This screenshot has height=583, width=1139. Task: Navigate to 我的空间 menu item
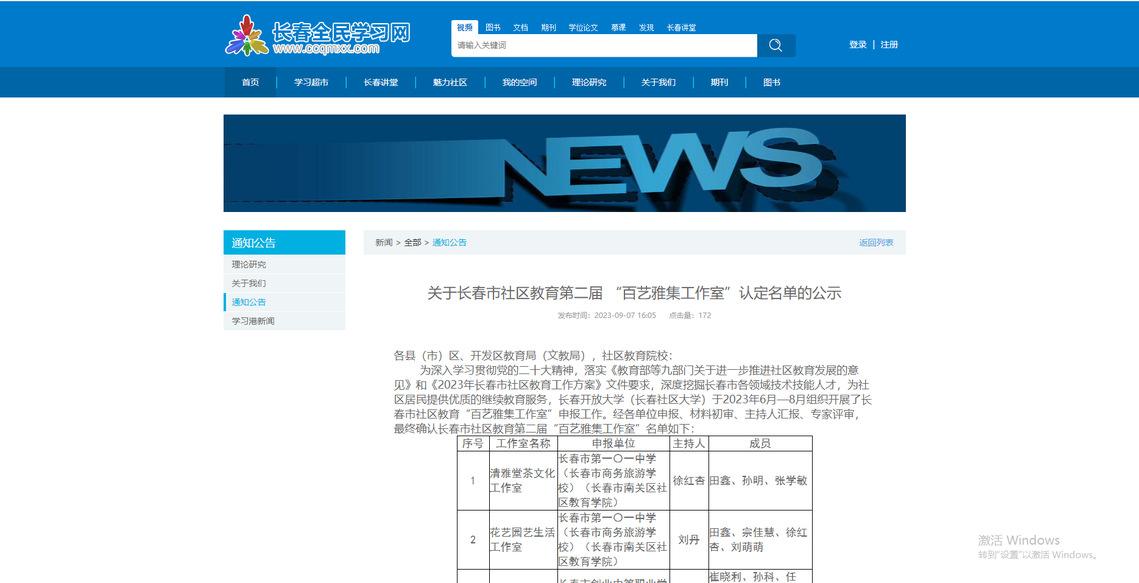coord(519,82)
